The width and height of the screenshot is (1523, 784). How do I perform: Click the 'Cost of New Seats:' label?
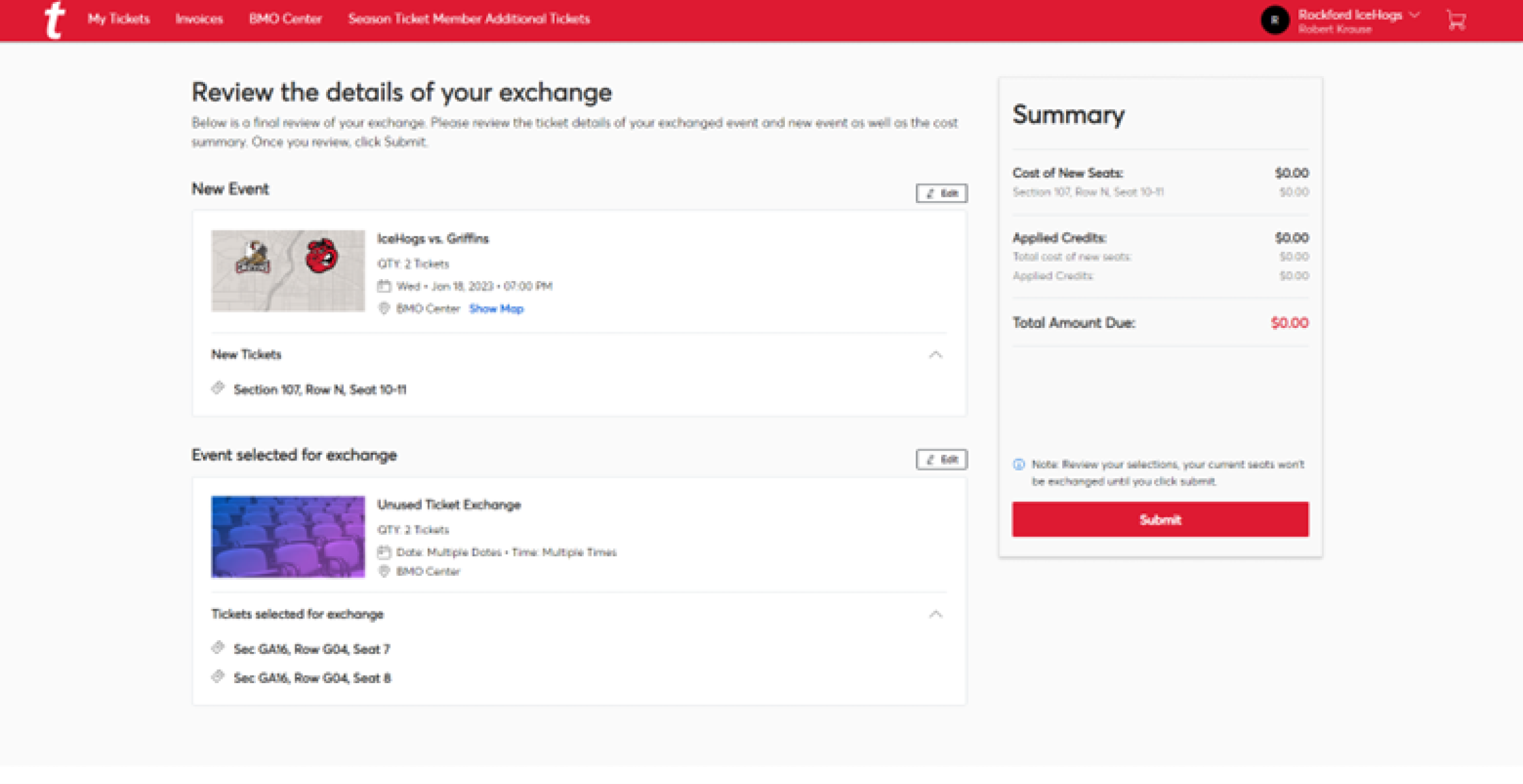point(1068,173)
